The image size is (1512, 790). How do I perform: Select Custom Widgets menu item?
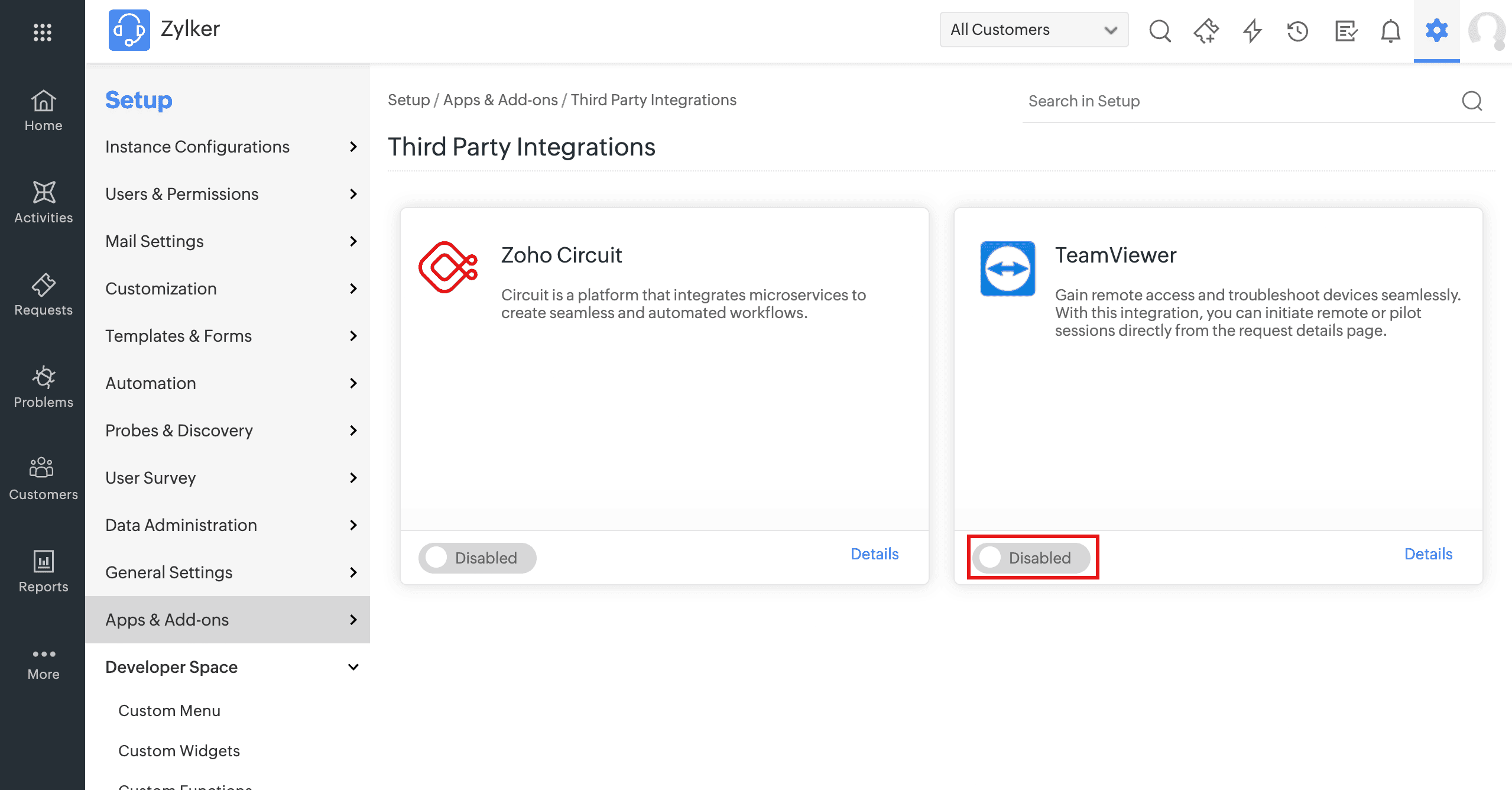(179, 751)
